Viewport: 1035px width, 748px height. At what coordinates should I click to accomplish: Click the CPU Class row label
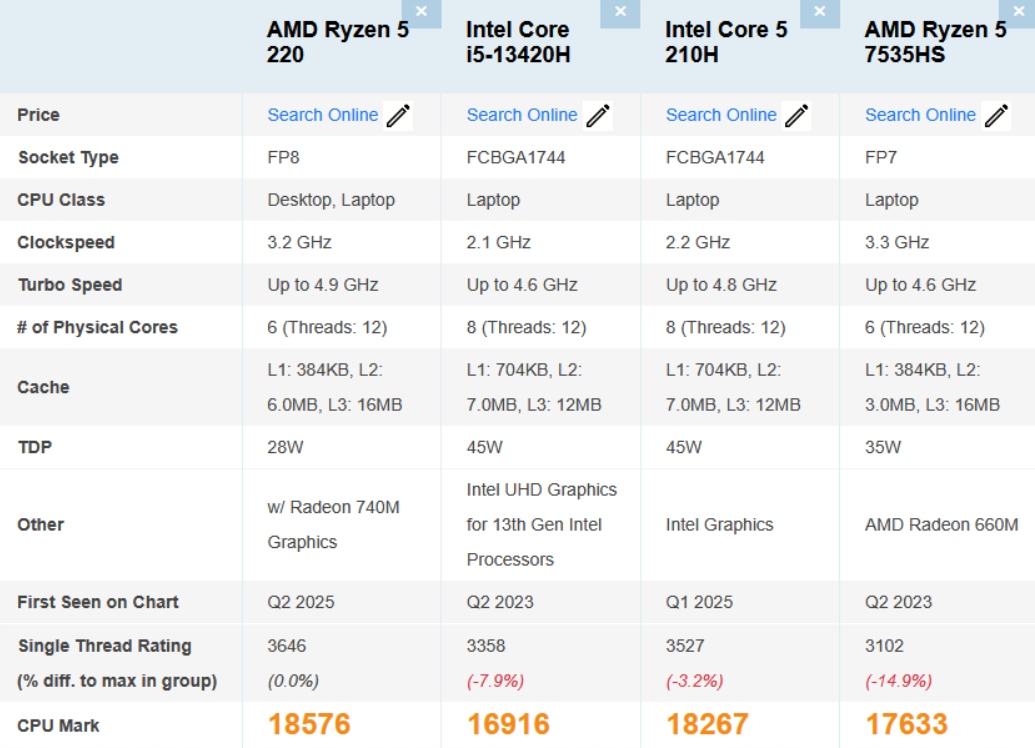tap(61, 200)
